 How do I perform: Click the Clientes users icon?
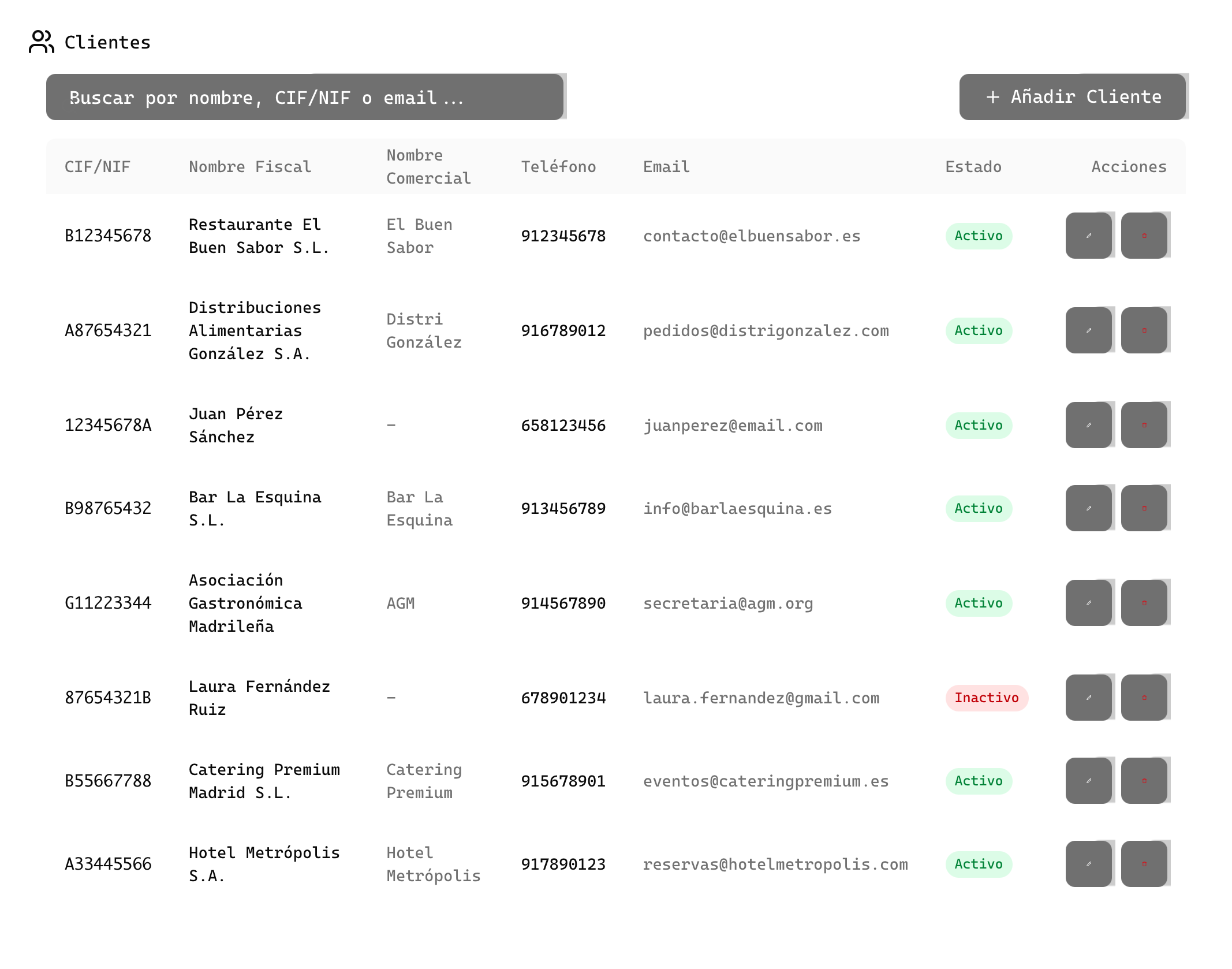point(41,42)
